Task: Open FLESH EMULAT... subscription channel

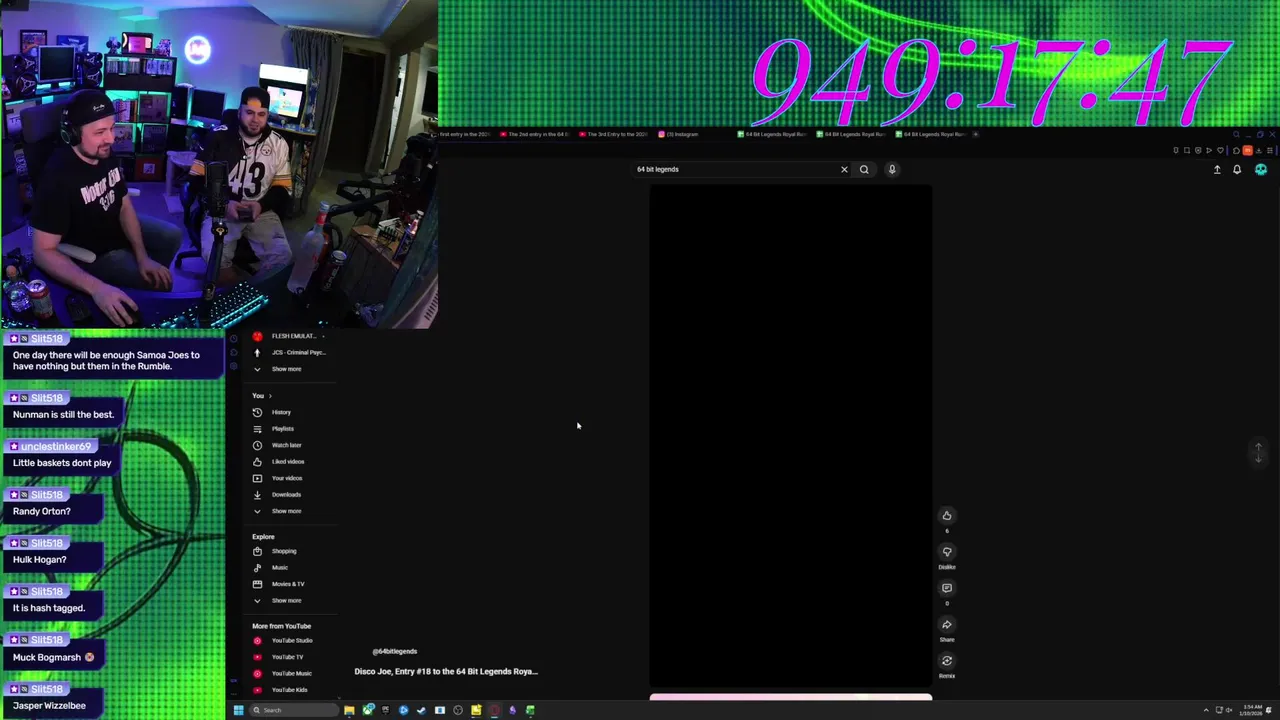Action: [x=290, y=336]
